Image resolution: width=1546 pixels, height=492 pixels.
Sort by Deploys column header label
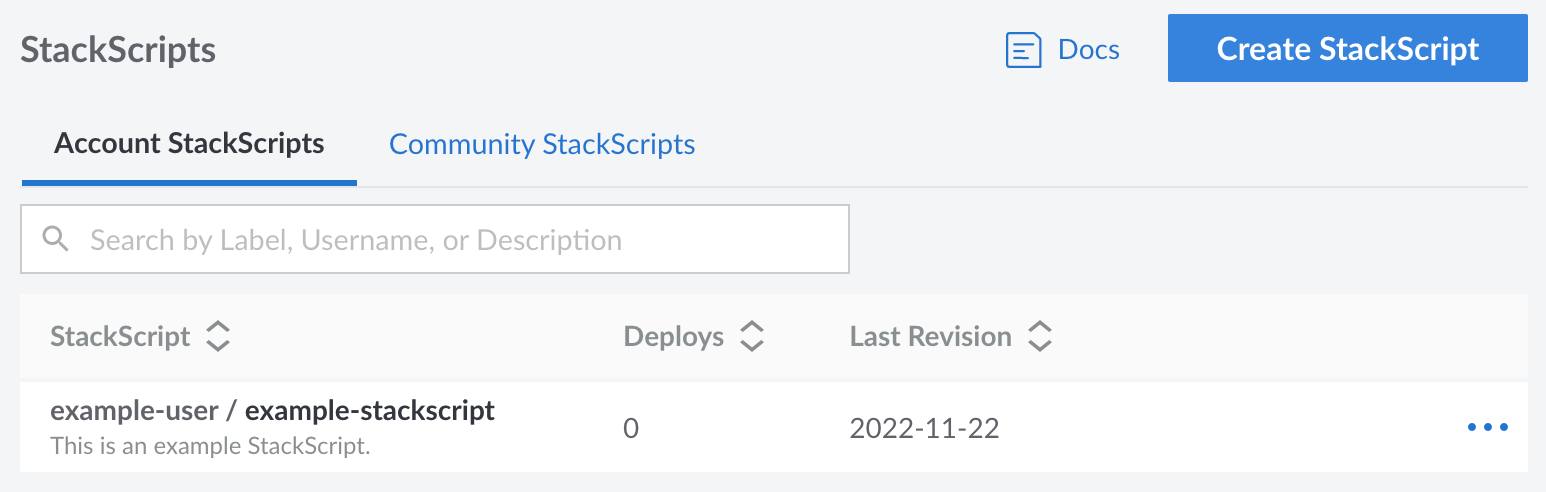pos(673,337)
